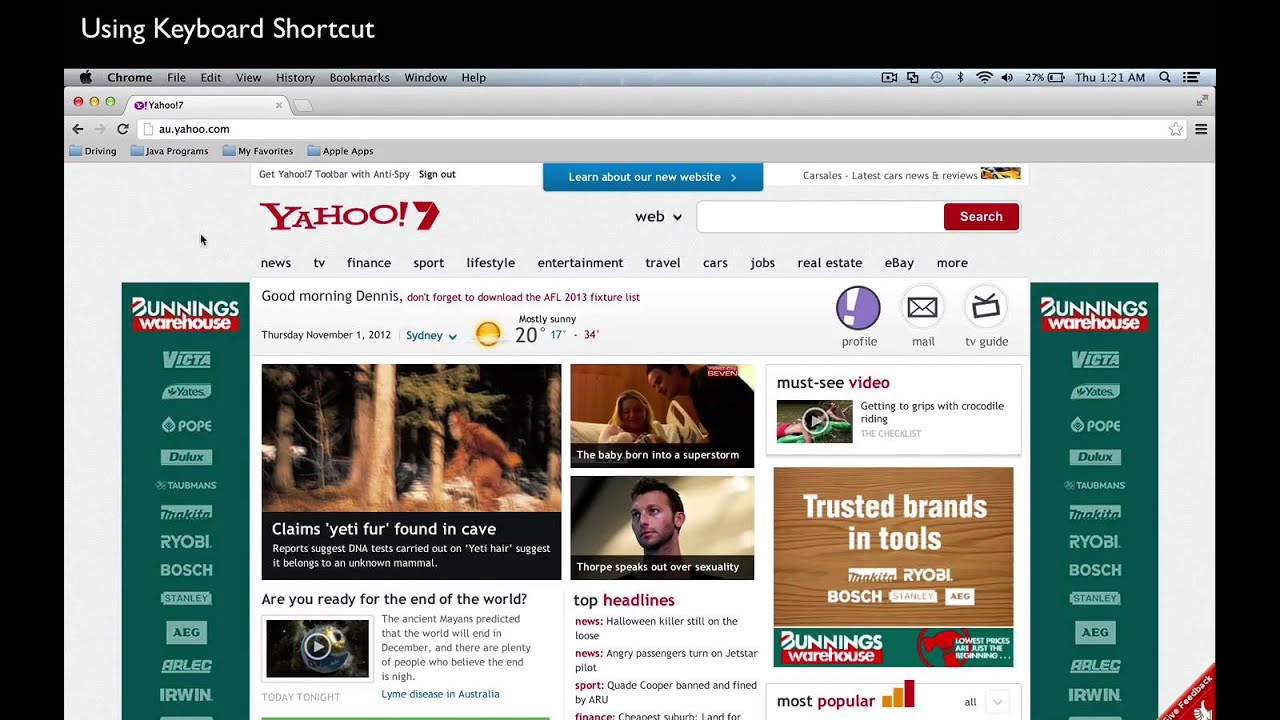Open the Chrome menu in menu bar
1280x720 pixels.
(129, 77)
